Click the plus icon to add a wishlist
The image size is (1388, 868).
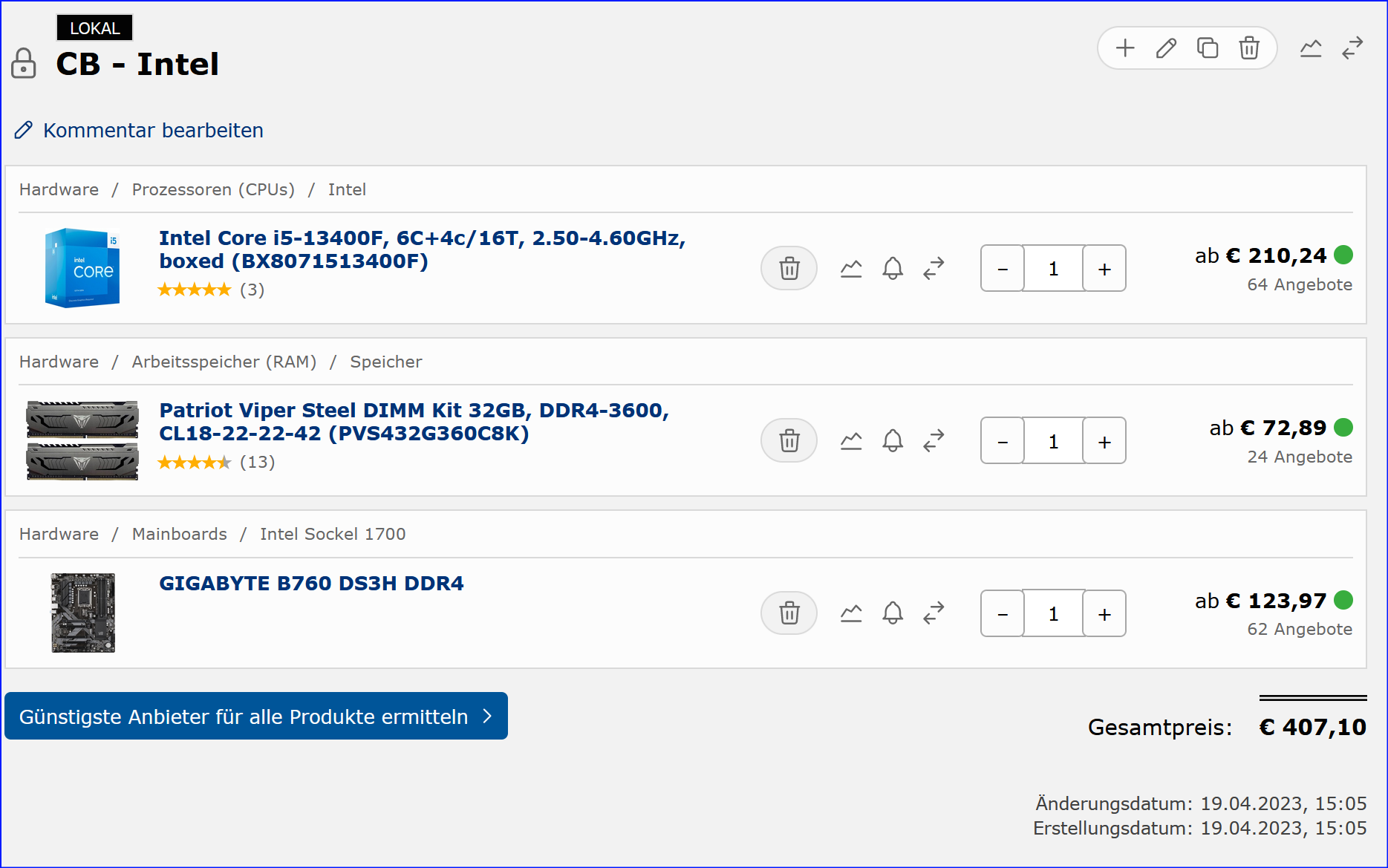pos(1125,48)
